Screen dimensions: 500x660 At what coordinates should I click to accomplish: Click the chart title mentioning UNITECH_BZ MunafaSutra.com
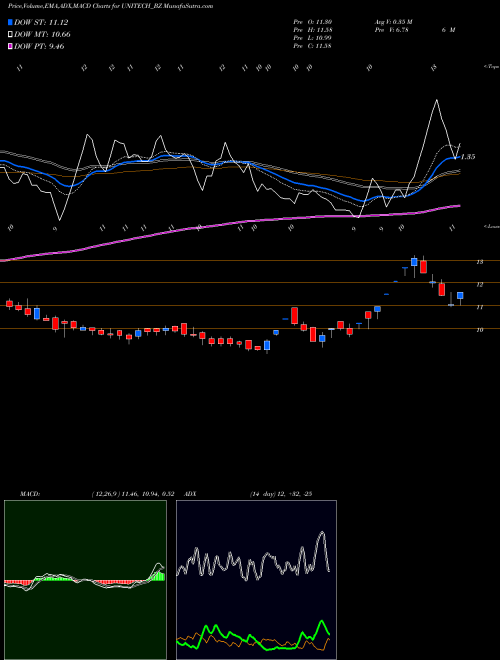point(110,6)
